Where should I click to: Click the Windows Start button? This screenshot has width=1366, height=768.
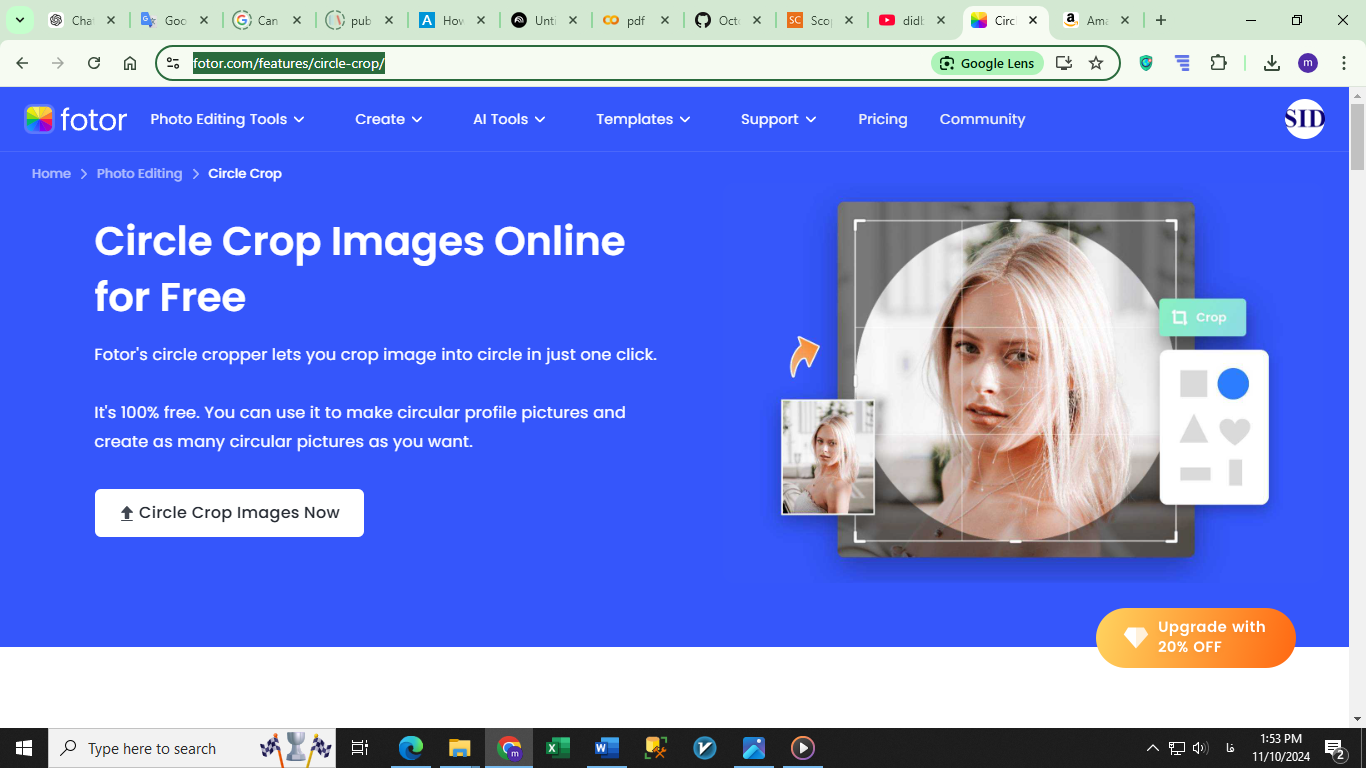coord(24,748)
